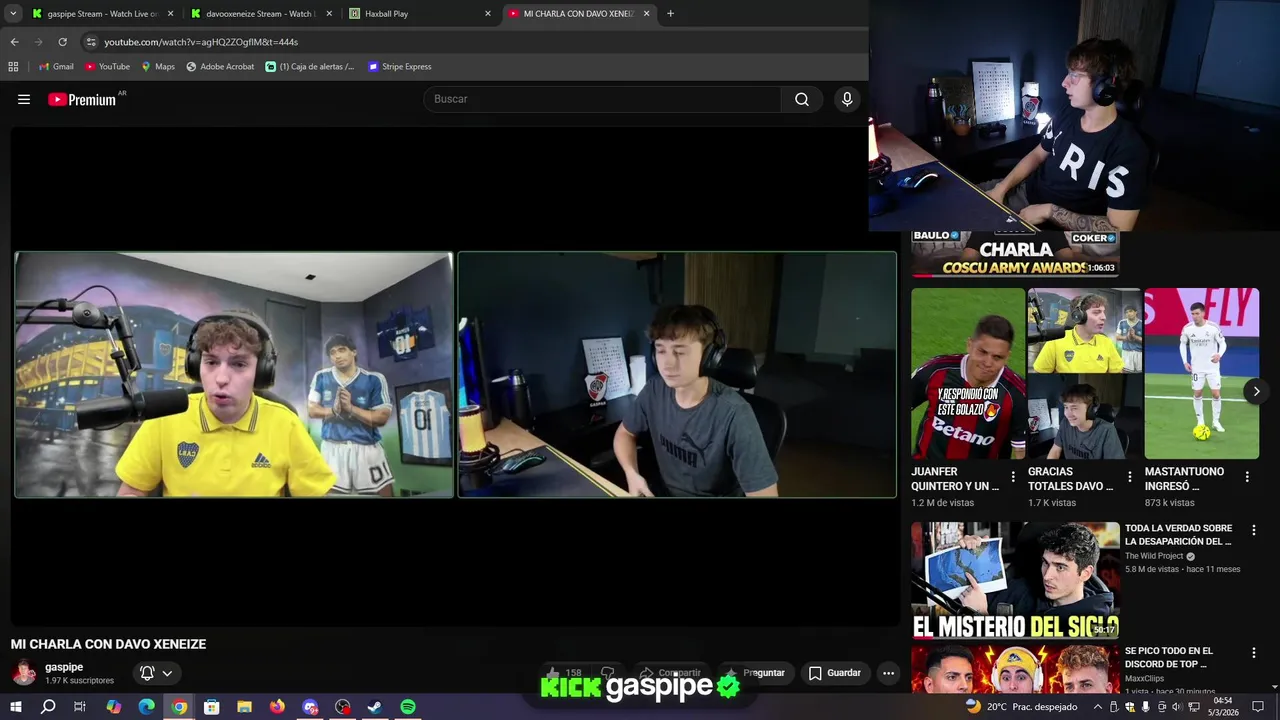Focus the Buscar search field

click(602, 99)
